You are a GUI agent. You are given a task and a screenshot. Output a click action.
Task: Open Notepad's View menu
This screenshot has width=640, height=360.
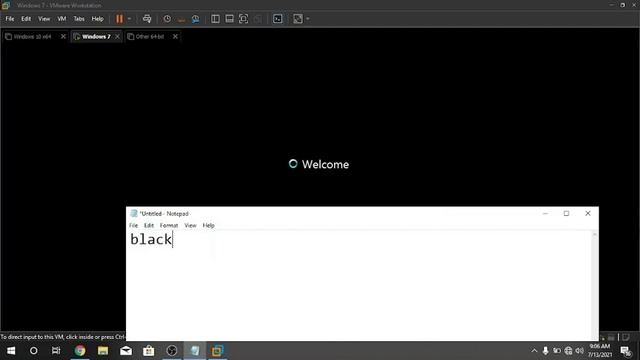coord(190,225)
